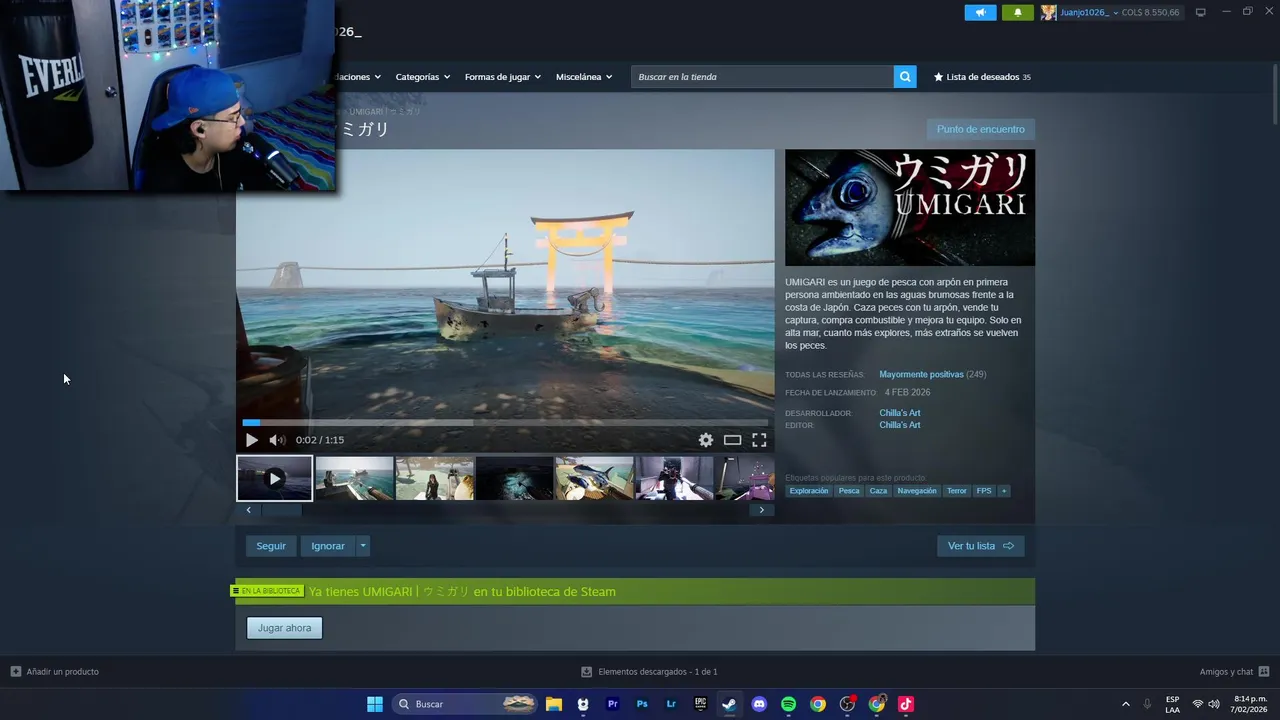Click the thumbnail strip scrollbar handle
Image resolution: width=1280 pixels, height=720 pixels.
coord(281,510)
